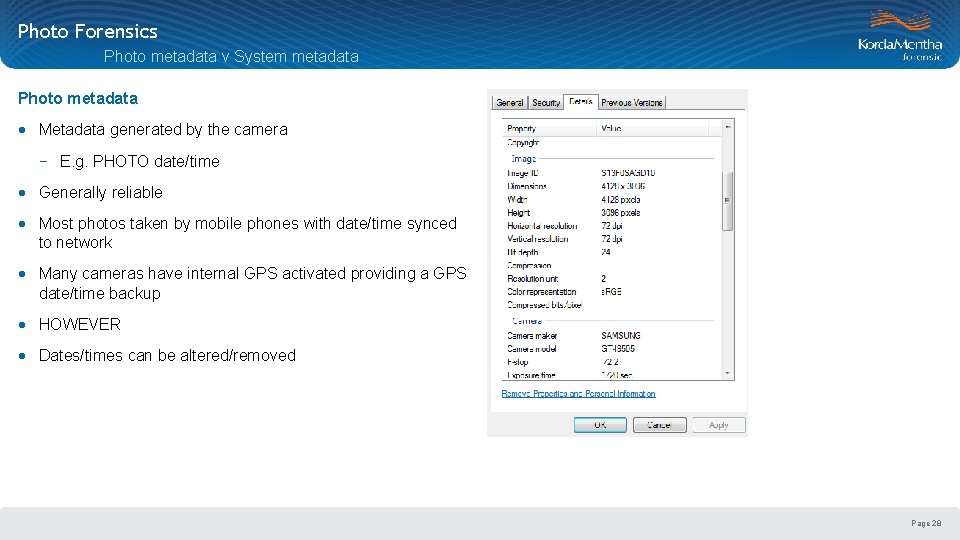This screenshot has height=540, width=960.
Task: Click the 'sRGB' color representation value
Action: [x=611, y=292]
